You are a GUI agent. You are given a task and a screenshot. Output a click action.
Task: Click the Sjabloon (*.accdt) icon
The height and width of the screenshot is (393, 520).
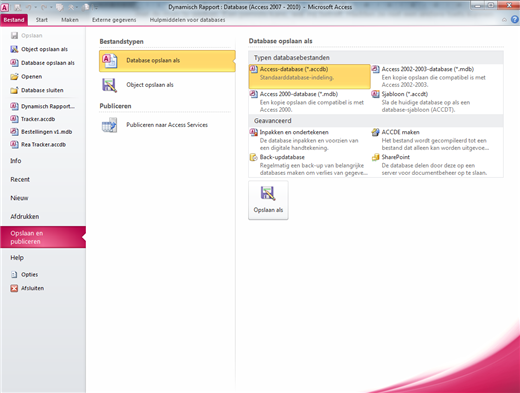(376, 94)
